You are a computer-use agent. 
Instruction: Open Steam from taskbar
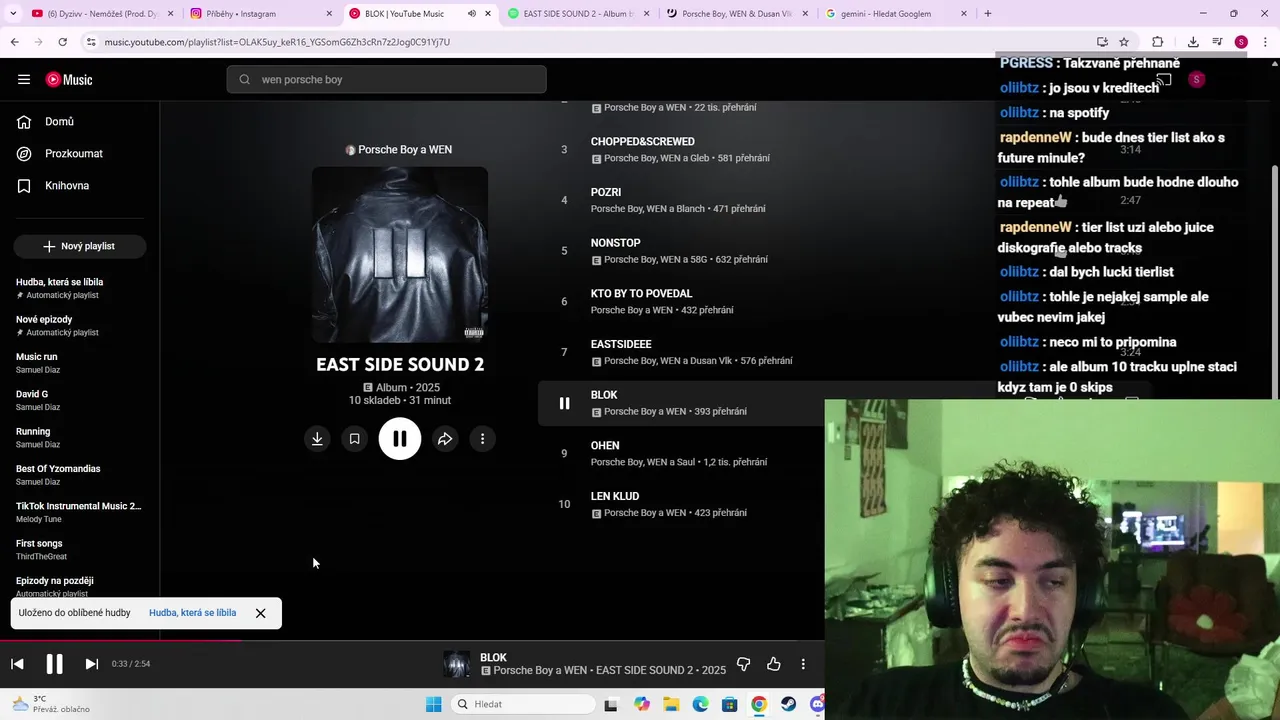click(x=789, y=704)
